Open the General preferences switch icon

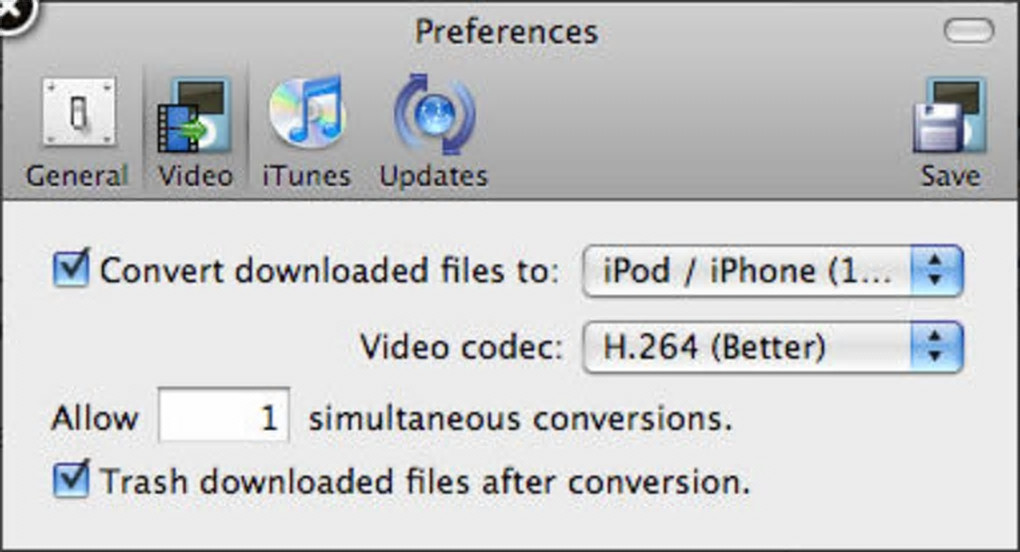[78, 115]
